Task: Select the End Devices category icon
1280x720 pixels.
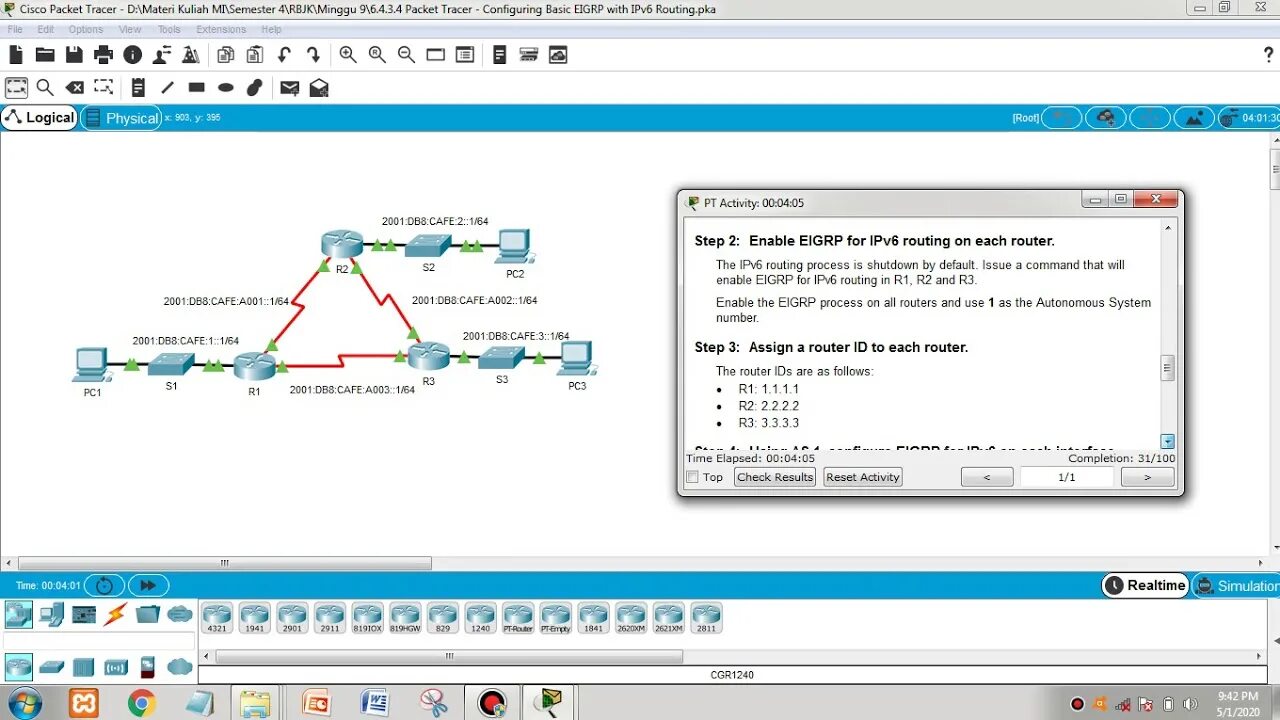Action: point(51,614)
